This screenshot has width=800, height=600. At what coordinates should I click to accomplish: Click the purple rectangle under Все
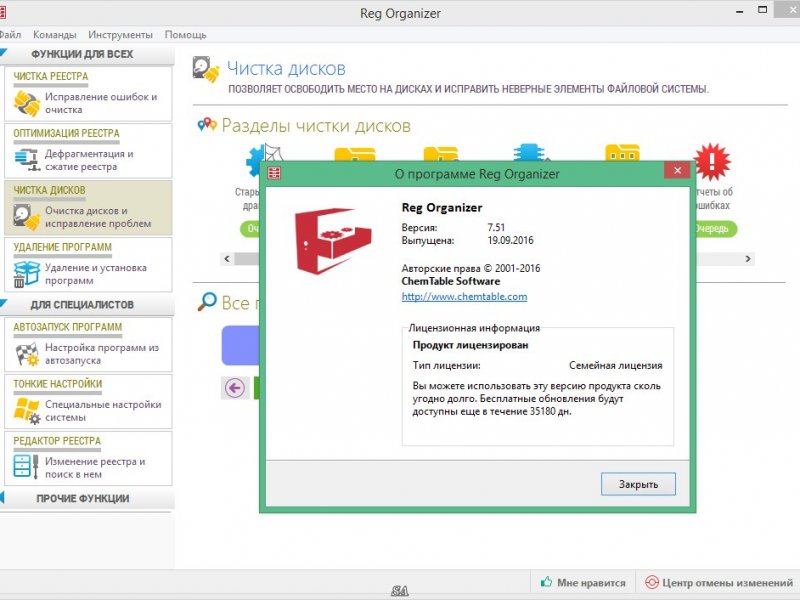[x=240, y=346]
